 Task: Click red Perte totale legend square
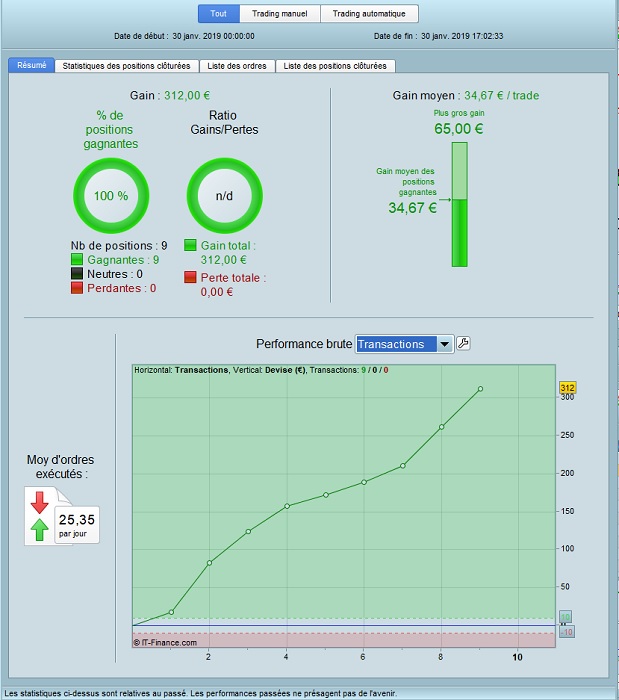(190, 277)
